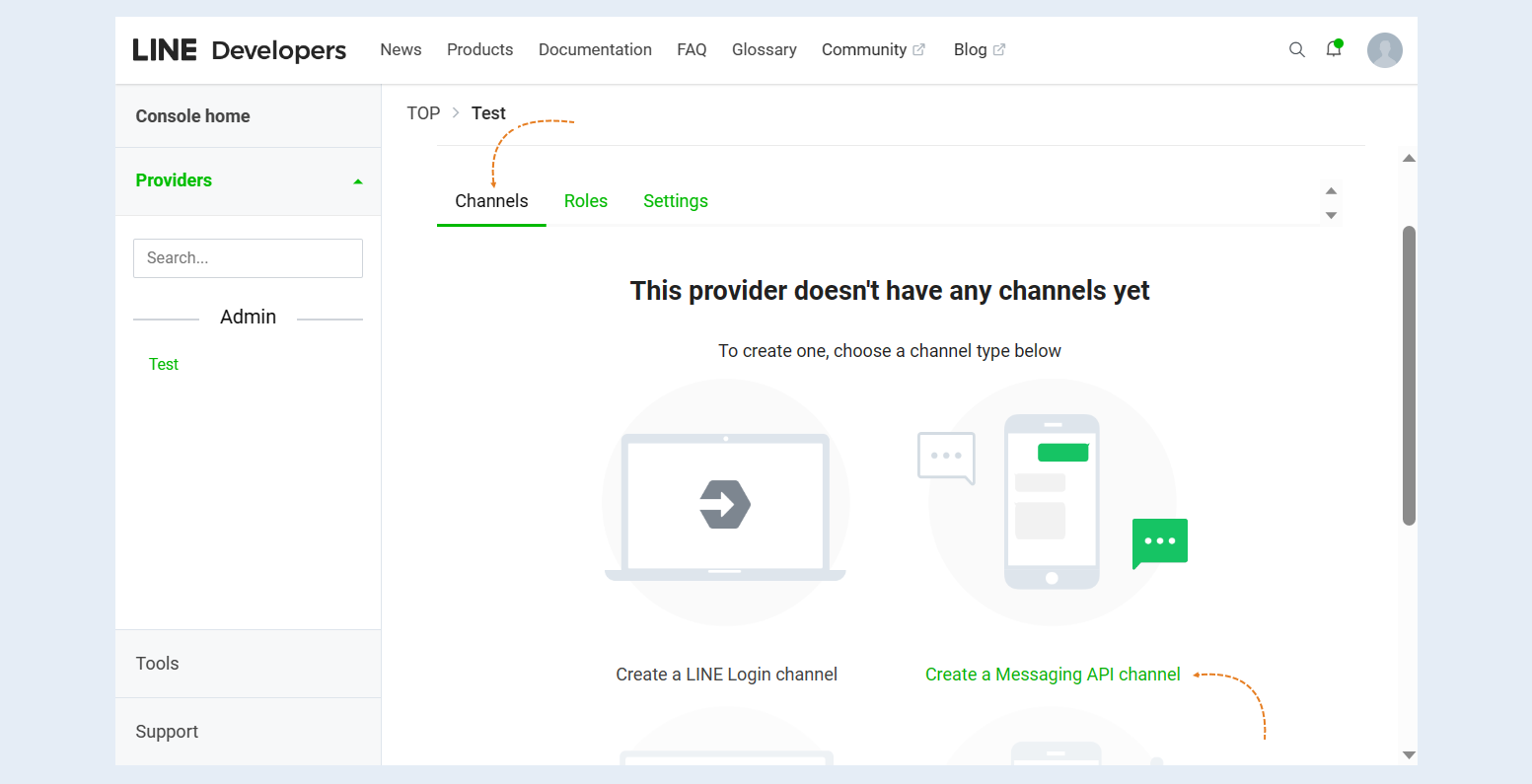Open the notifications bell
Image resolution: width=1532 pixels, height=784 pixels.
[x=1334, y=49]
